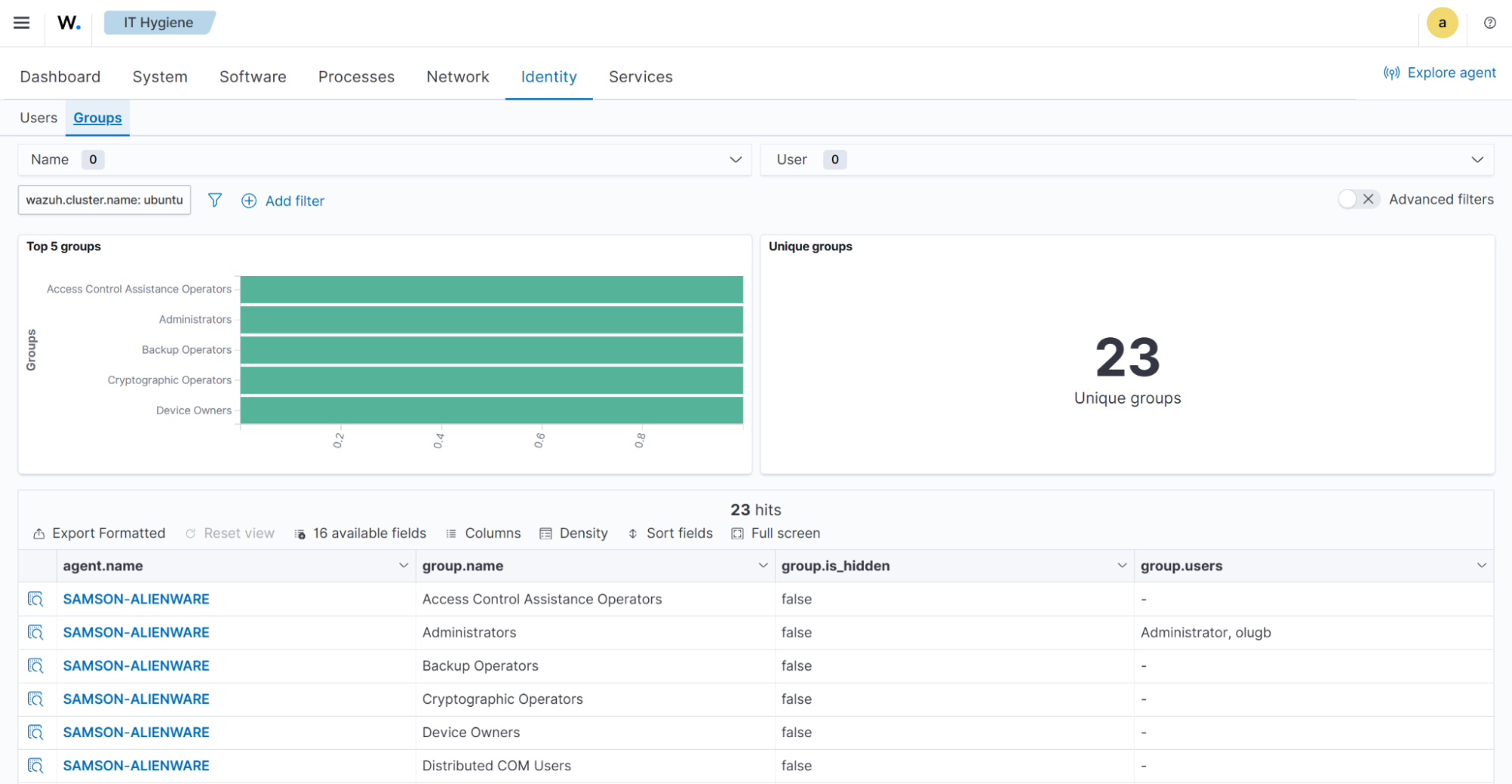Click the wazuh.cluster.name: ubuntu filter pill

(104, 200)
